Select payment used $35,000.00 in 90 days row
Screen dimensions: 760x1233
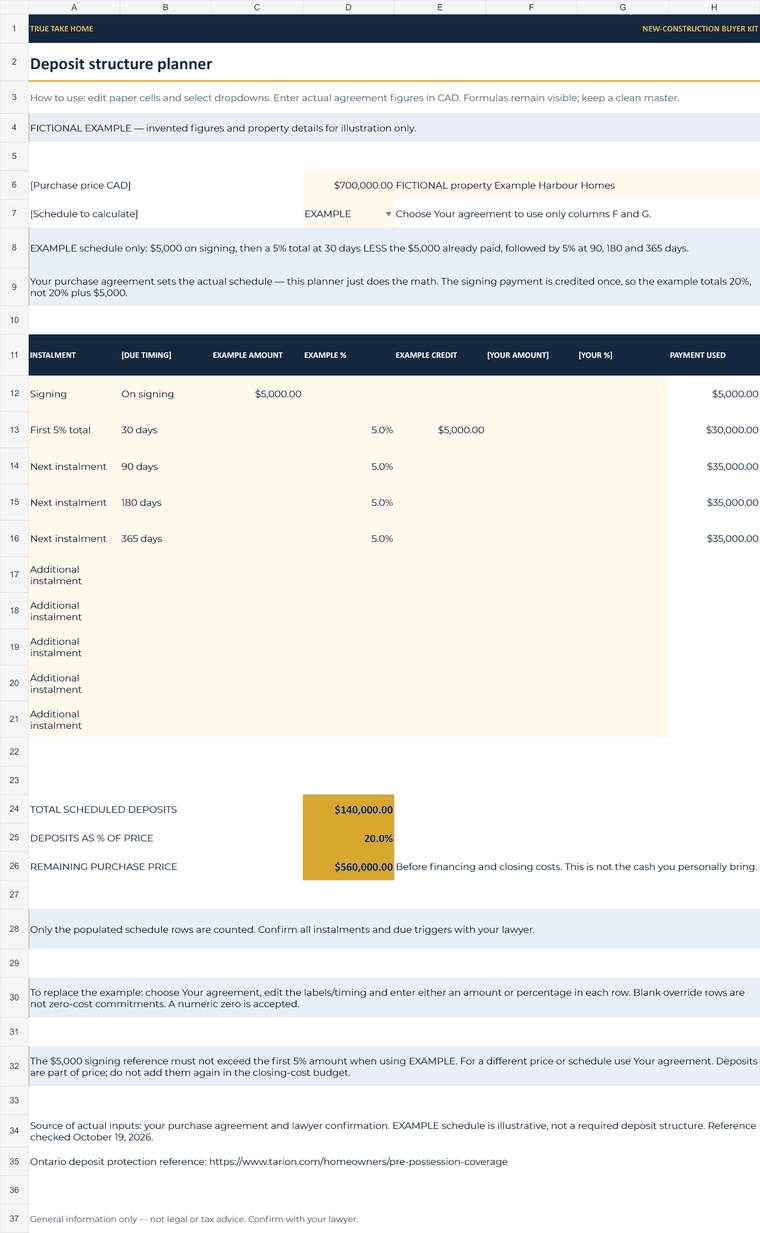point(714,467)
